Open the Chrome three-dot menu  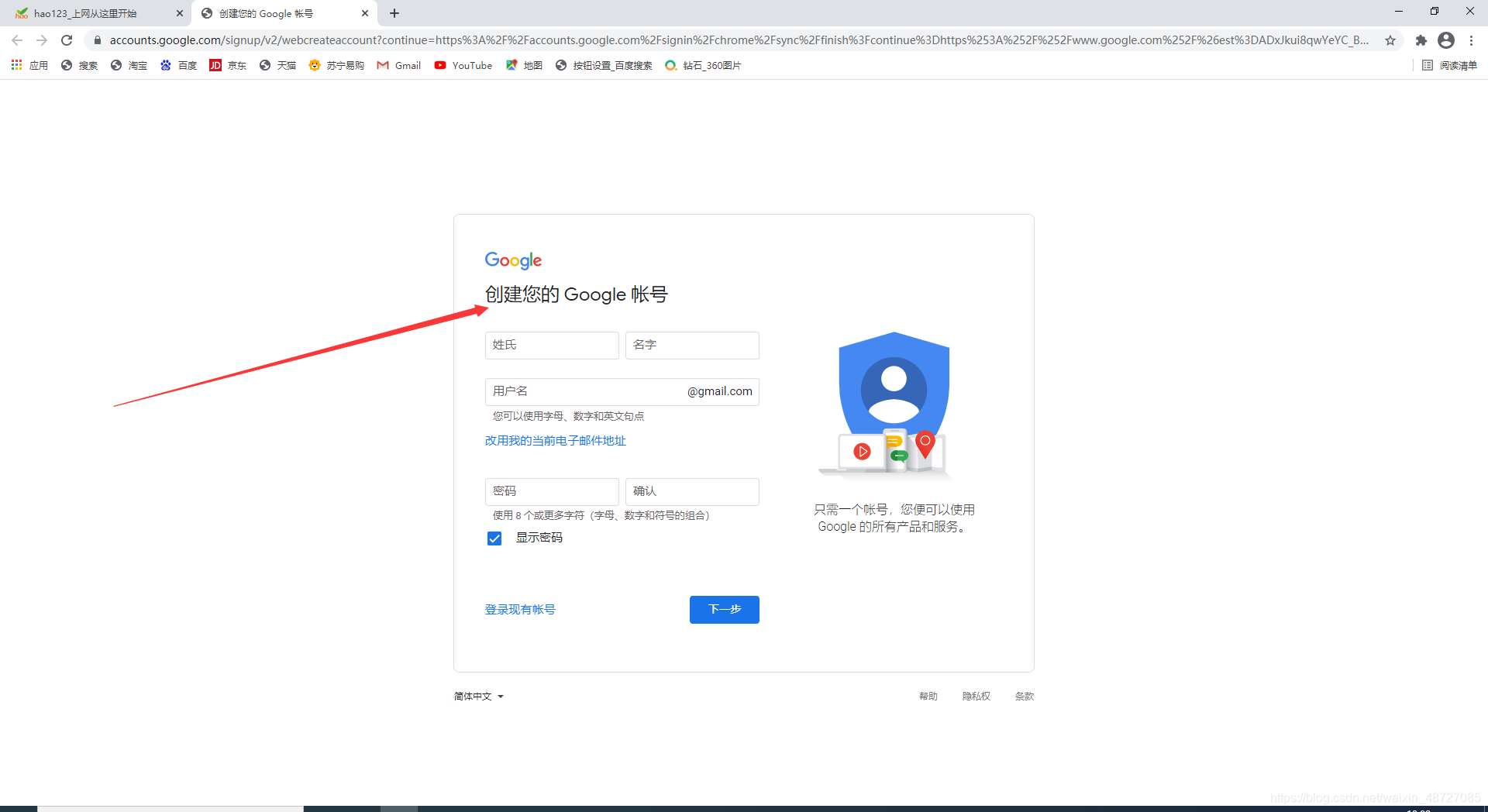[x=1472, y=40]
